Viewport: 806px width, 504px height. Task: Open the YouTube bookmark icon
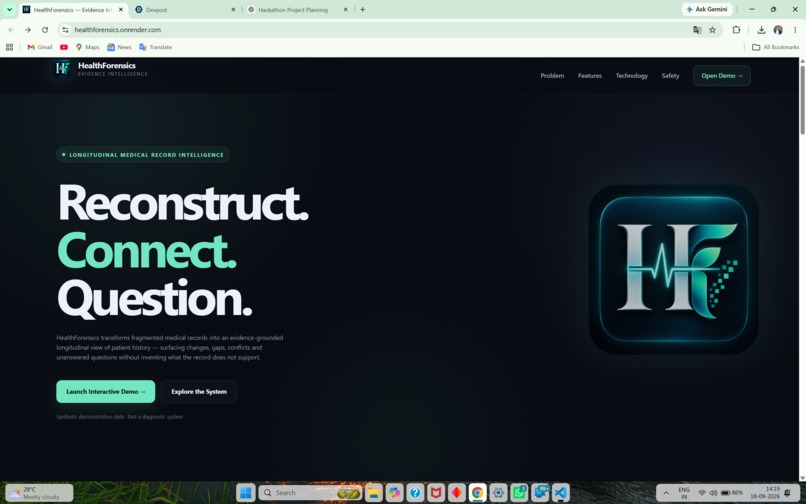click(64, 47)
